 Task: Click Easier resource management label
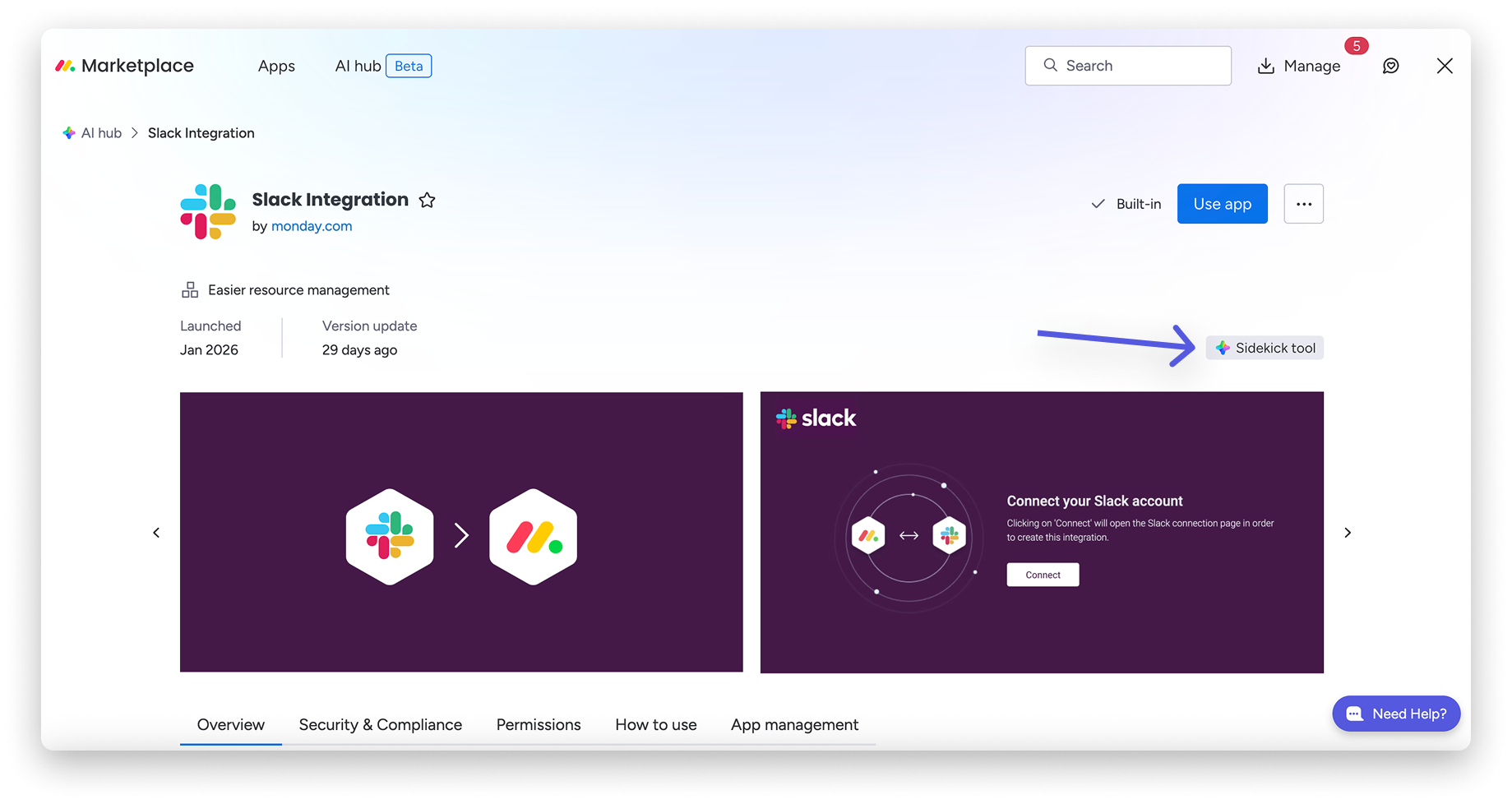tap(298, 290)
